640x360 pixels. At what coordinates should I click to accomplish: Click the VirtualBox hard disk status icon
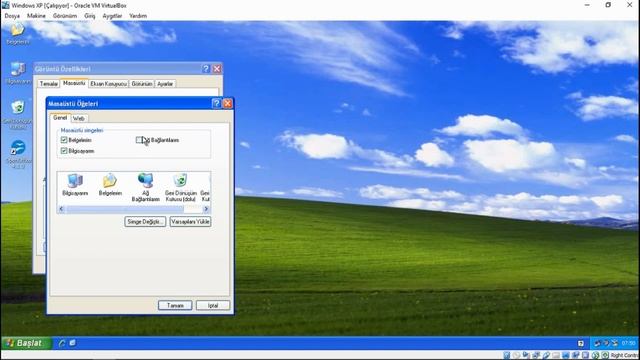click(x=507, y=355)
